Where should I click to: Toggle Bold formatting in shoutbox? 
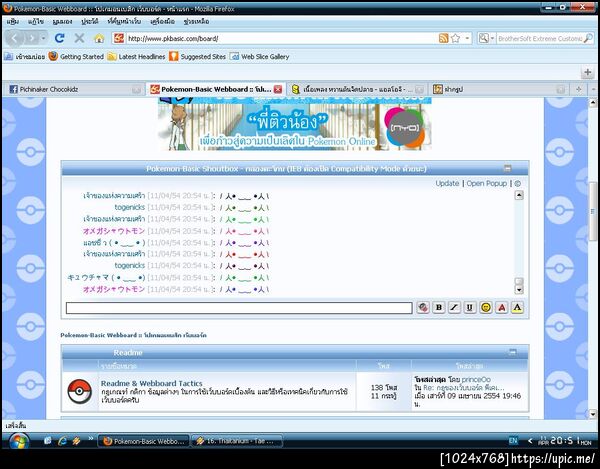(439, 308)
